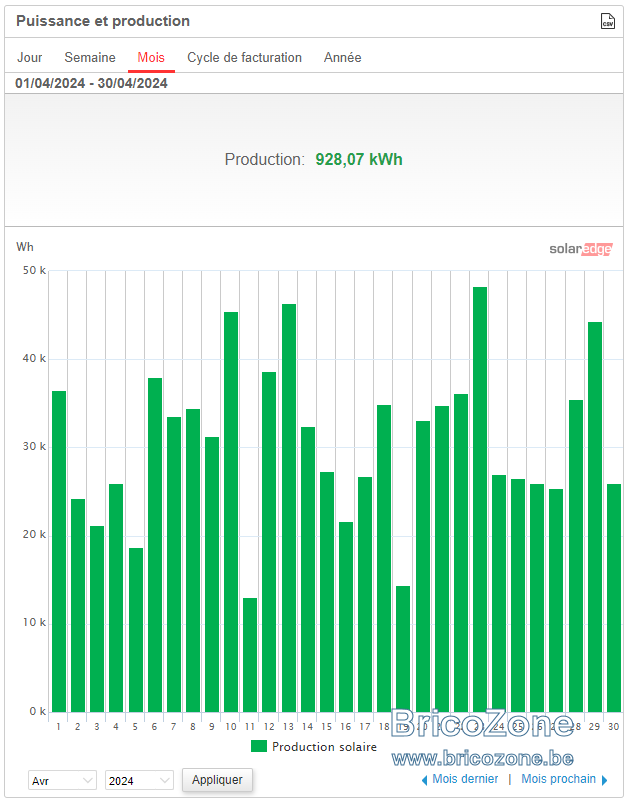Click the shortest green bar, day 11

(x=250, y=655)
